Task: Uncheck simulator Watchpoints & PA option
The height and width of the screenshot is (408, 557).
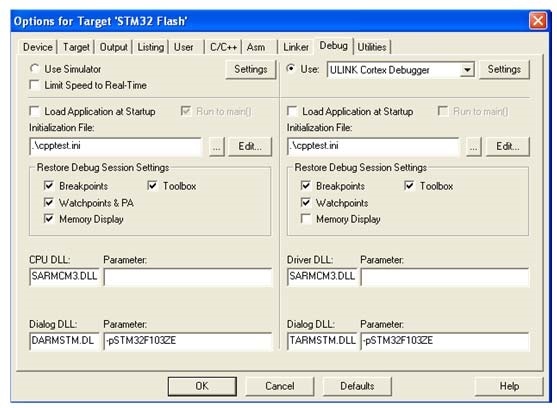Action: coord(49,202)
